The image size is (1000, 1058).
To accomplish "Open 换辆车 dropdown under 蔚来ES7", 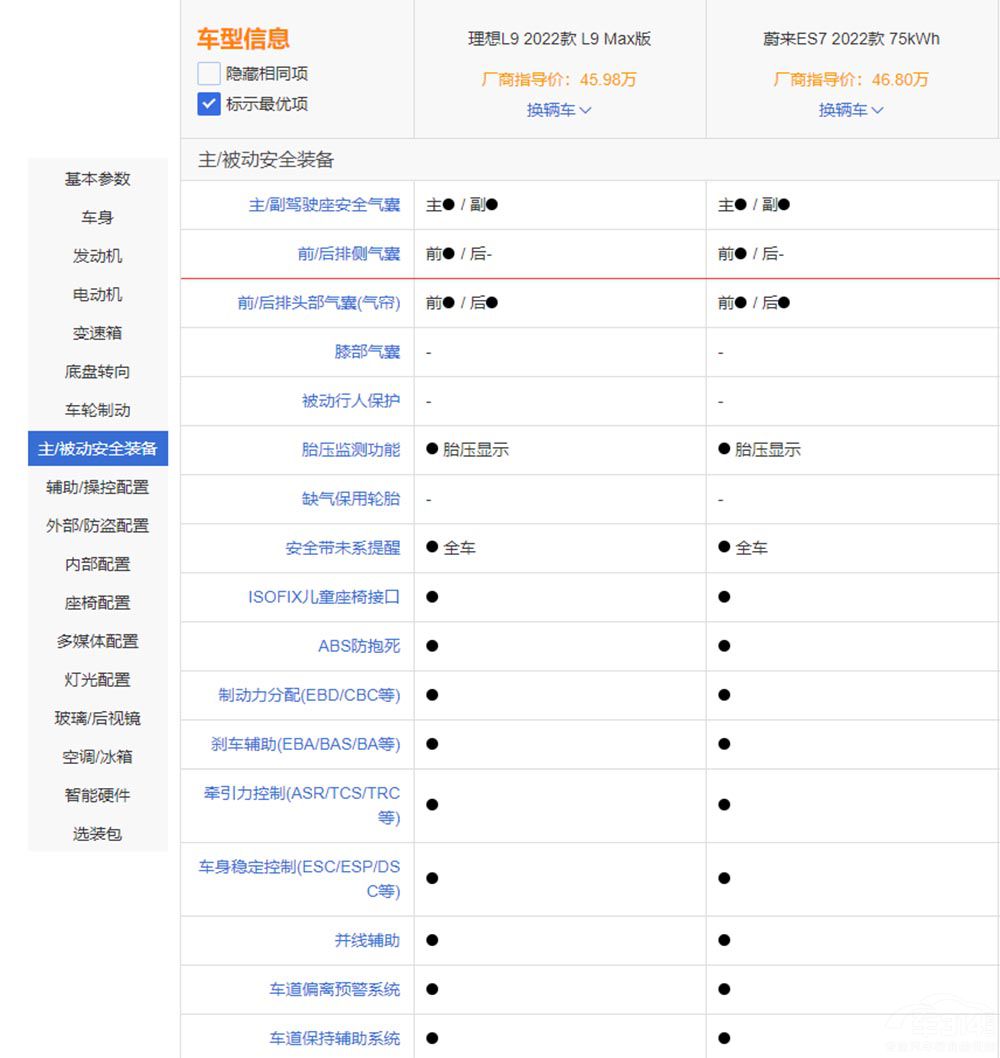I will click(851, 110).
